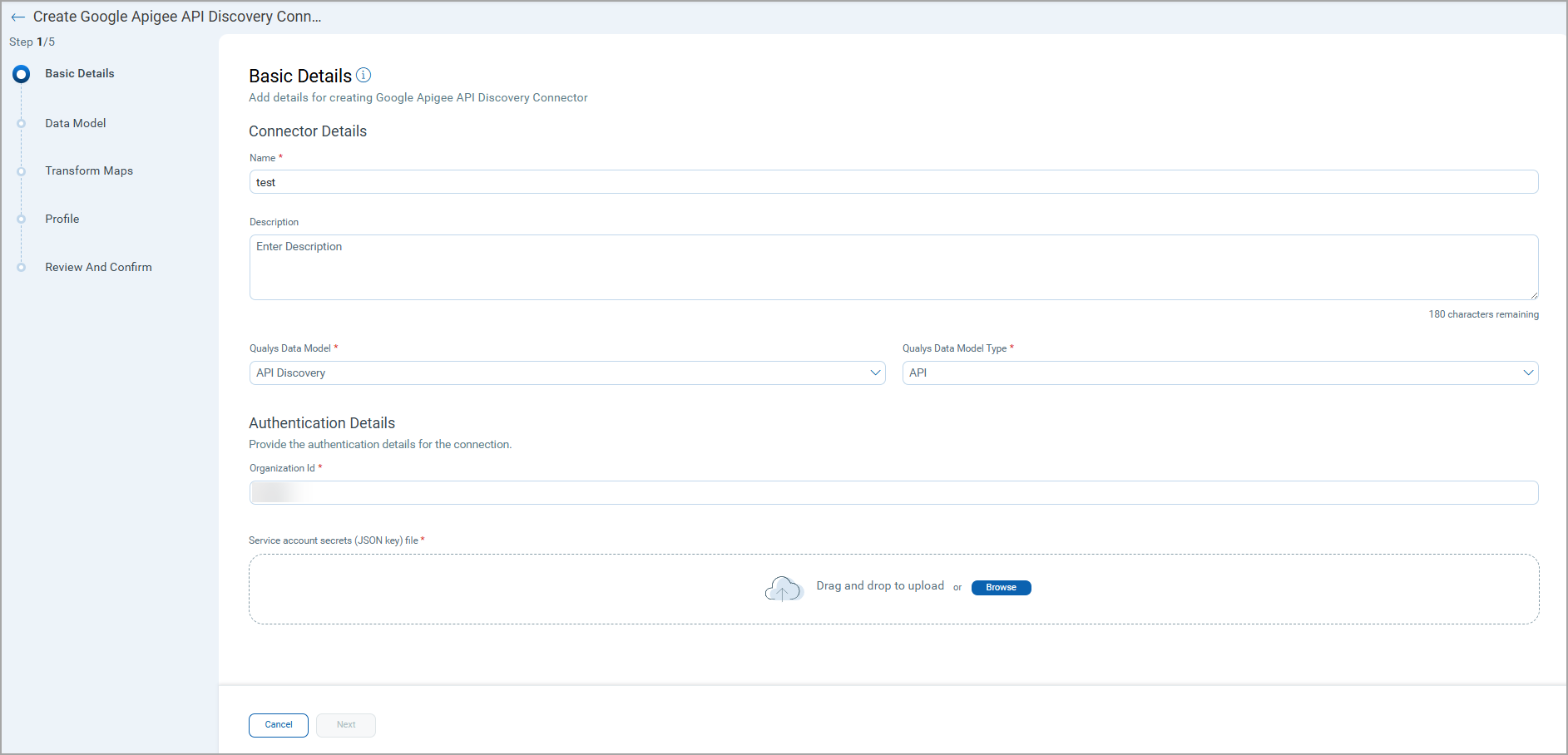Click the Basic Details info icon
This screenshot has height=755, width=1568.
pyautogui.click(x=364, y=75)
